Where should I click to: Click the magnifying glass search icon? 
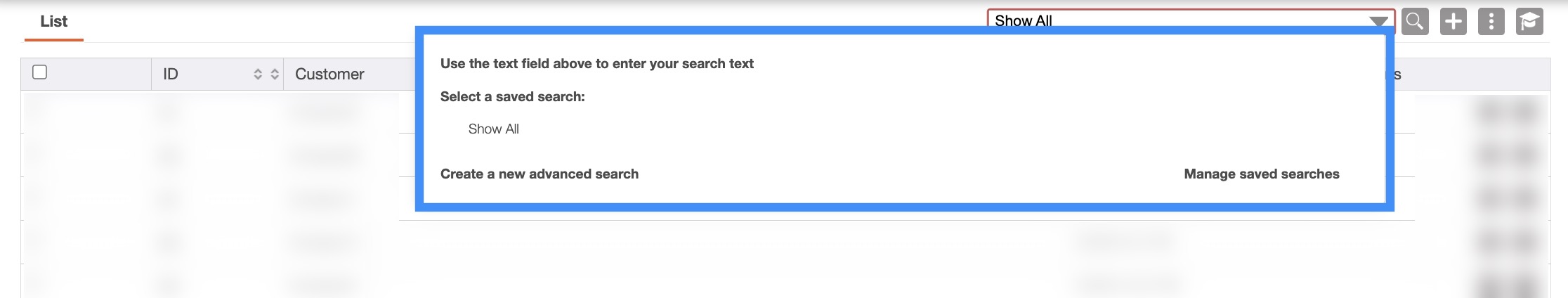[1415, 22]
